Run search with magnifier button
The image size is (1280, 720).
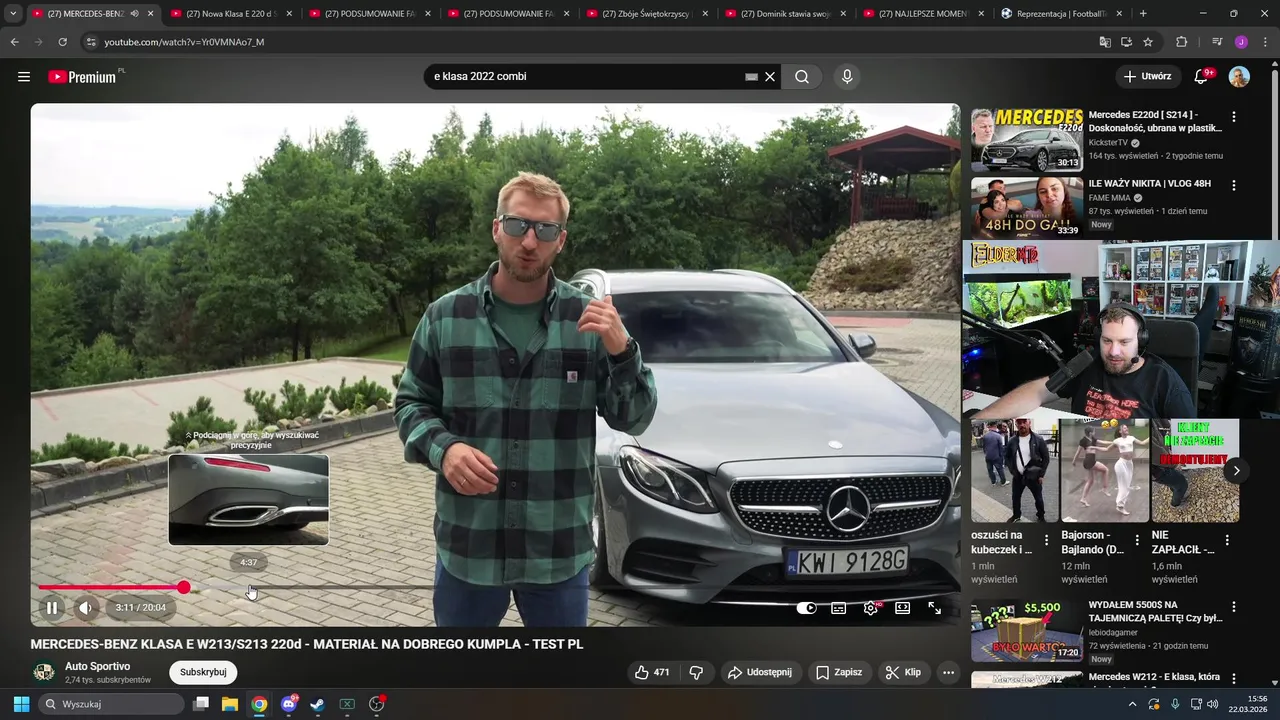[x=802, y=77]
